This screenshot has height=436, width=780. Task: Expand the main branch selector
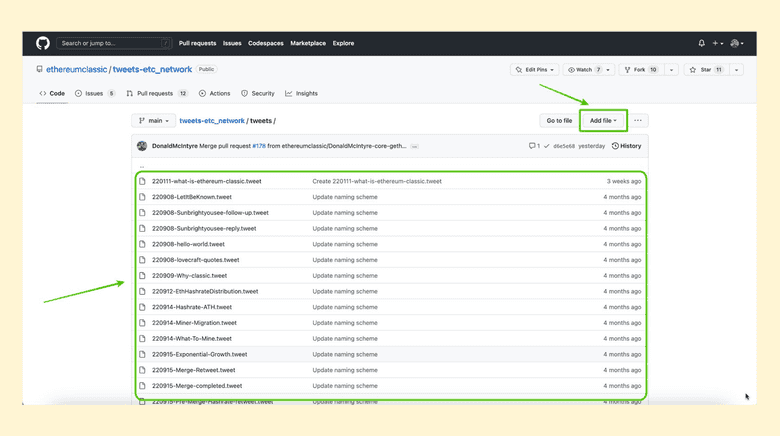[x=153, y=121]
